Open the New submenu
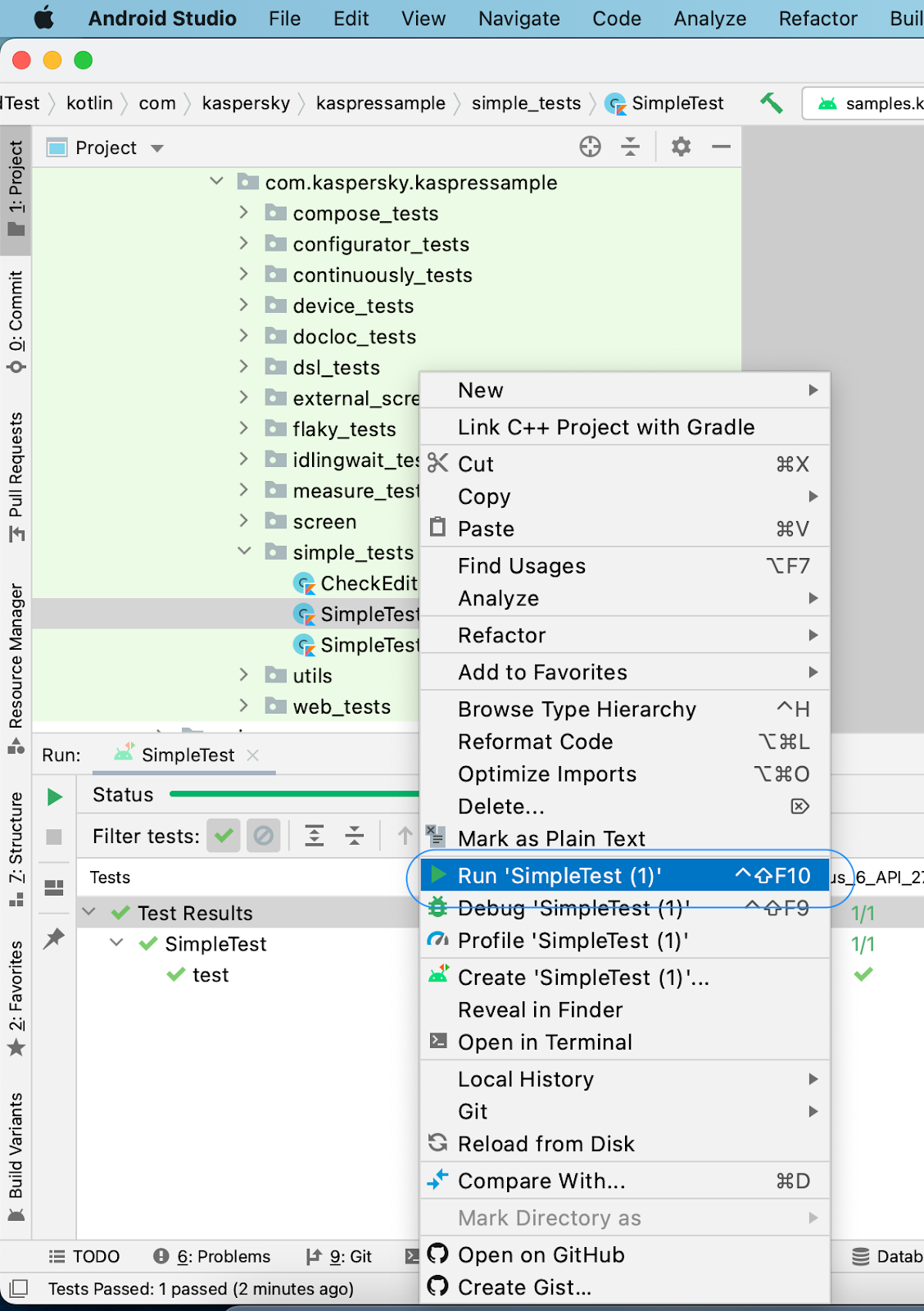Screen dimensions: 924x1311 pos(625,390)
